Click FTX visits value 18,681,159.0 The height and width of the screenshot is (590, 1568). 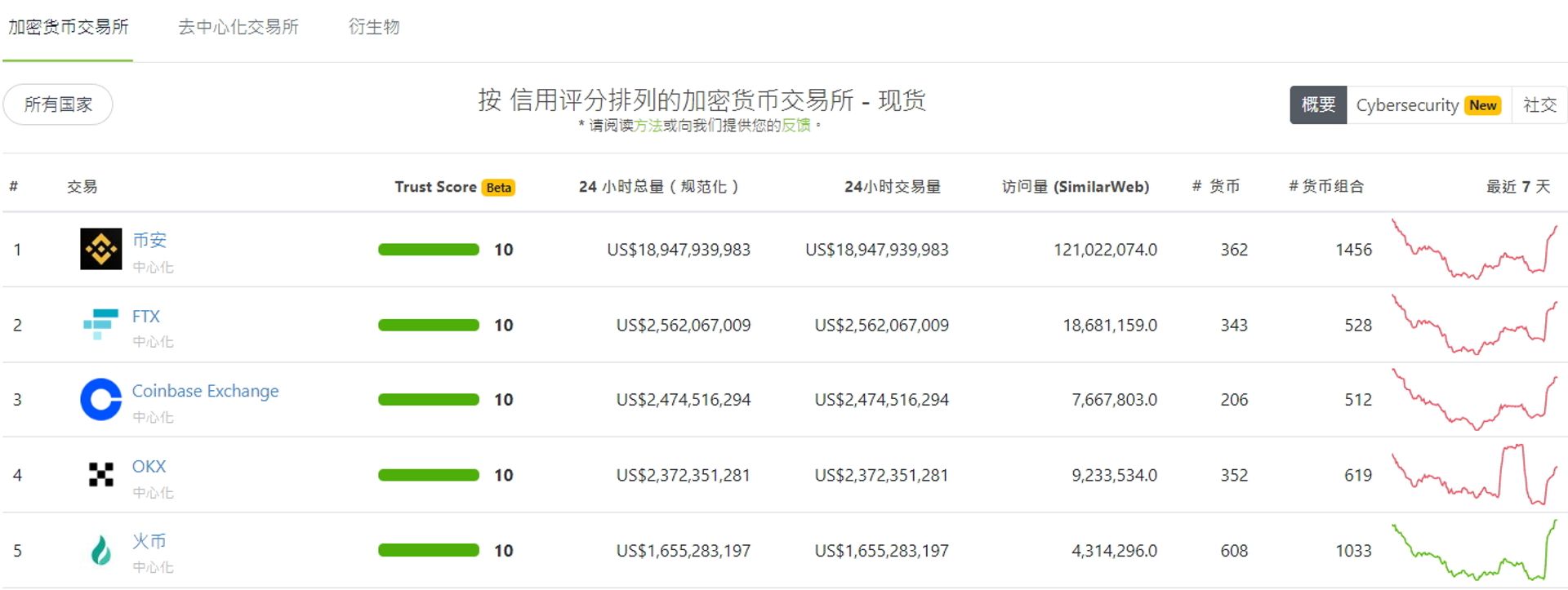pyautogui.click(x=1110, y=325)
